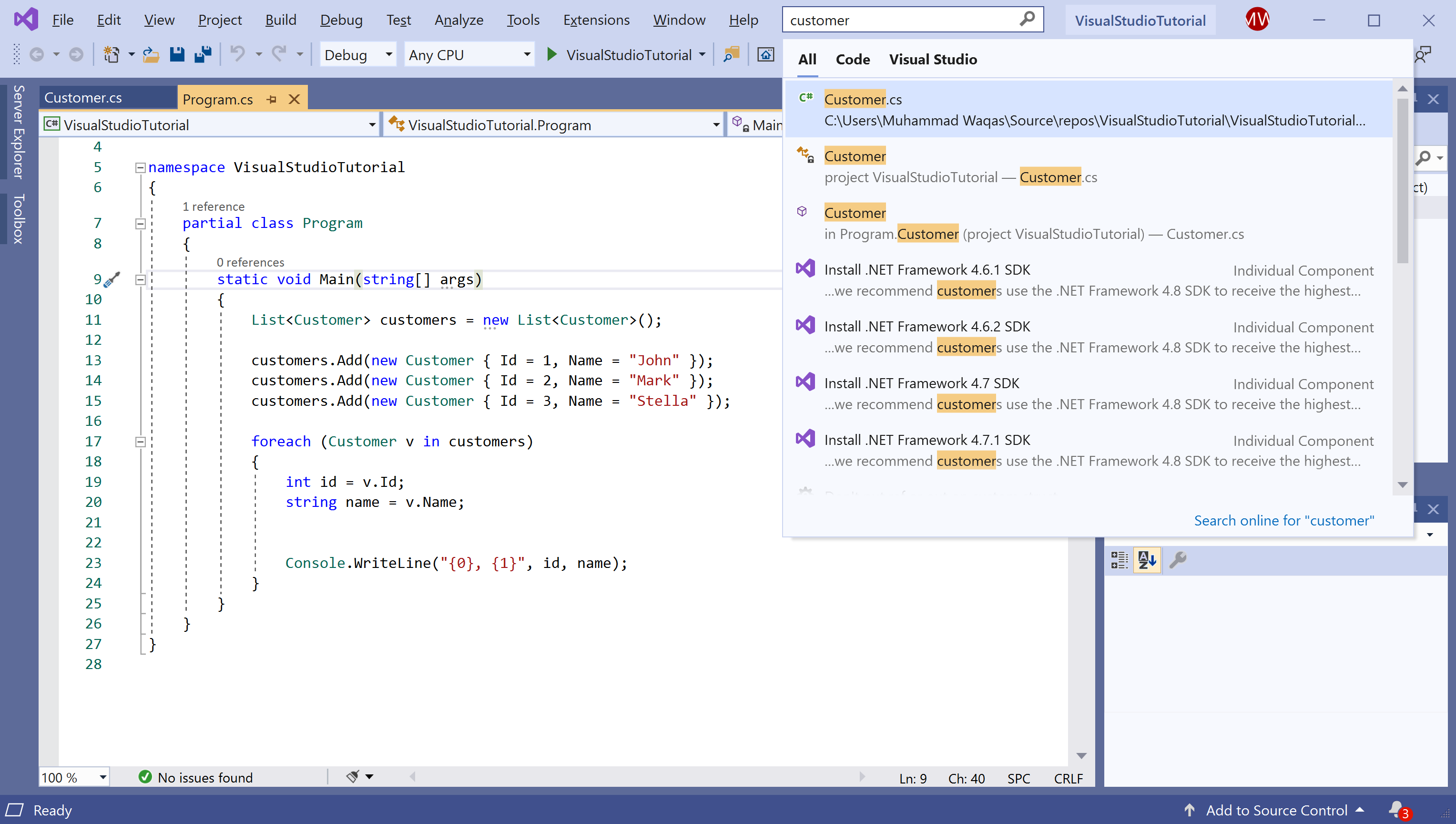The image size is (1456, 824).
Task: Click the Undo arrow icon
Action: 237,54
